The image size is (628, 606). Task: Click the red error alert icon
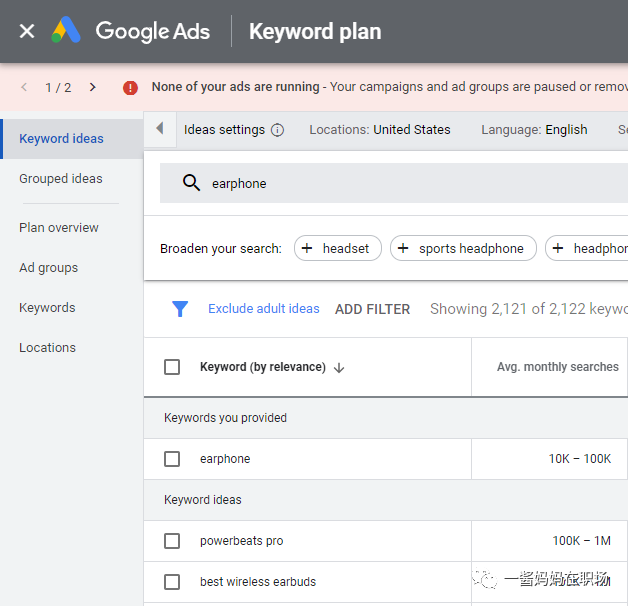130,88
